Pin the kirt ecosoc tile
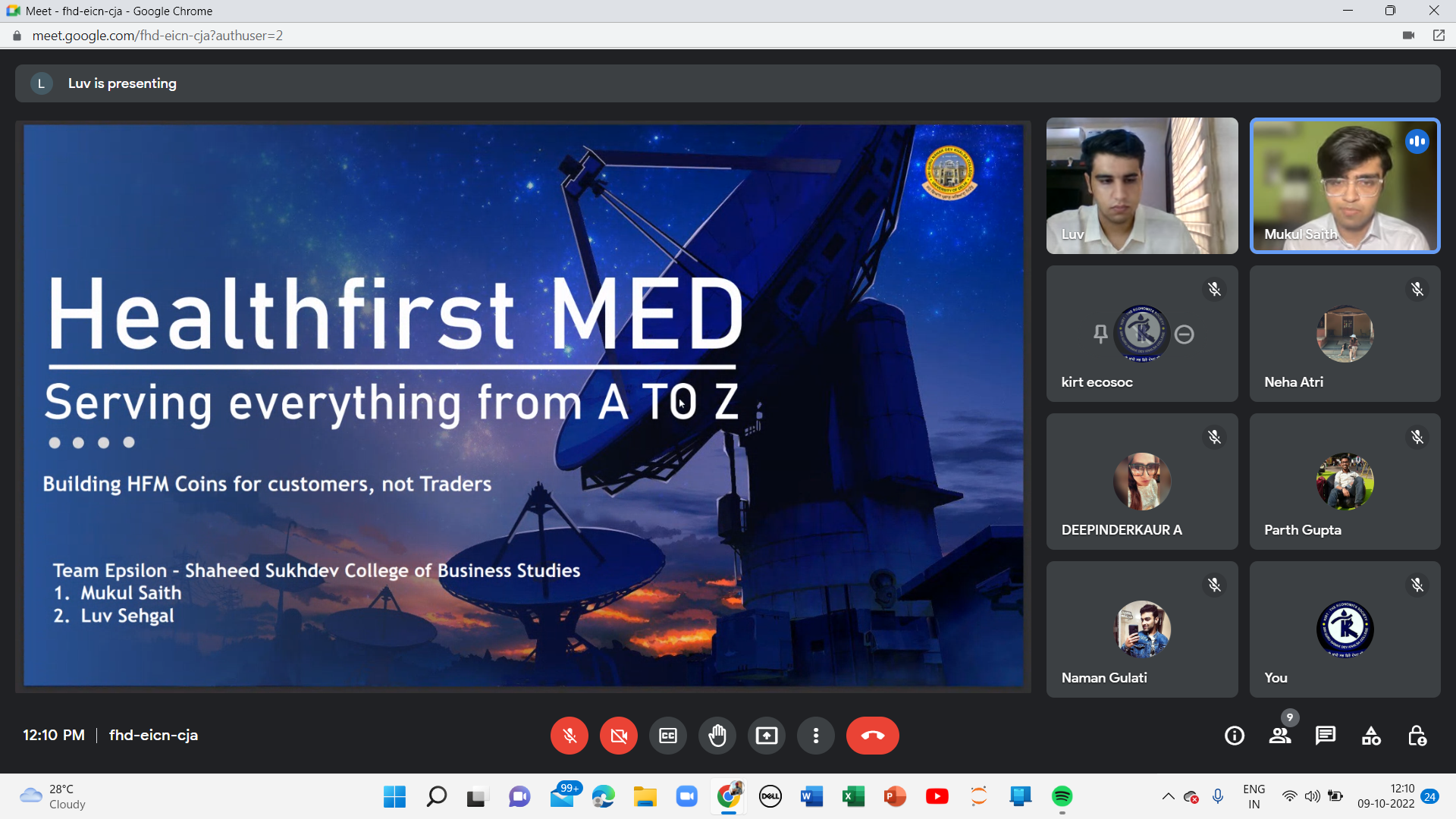The width and height of the screenshot is (1456, 819). [1100, 334]
